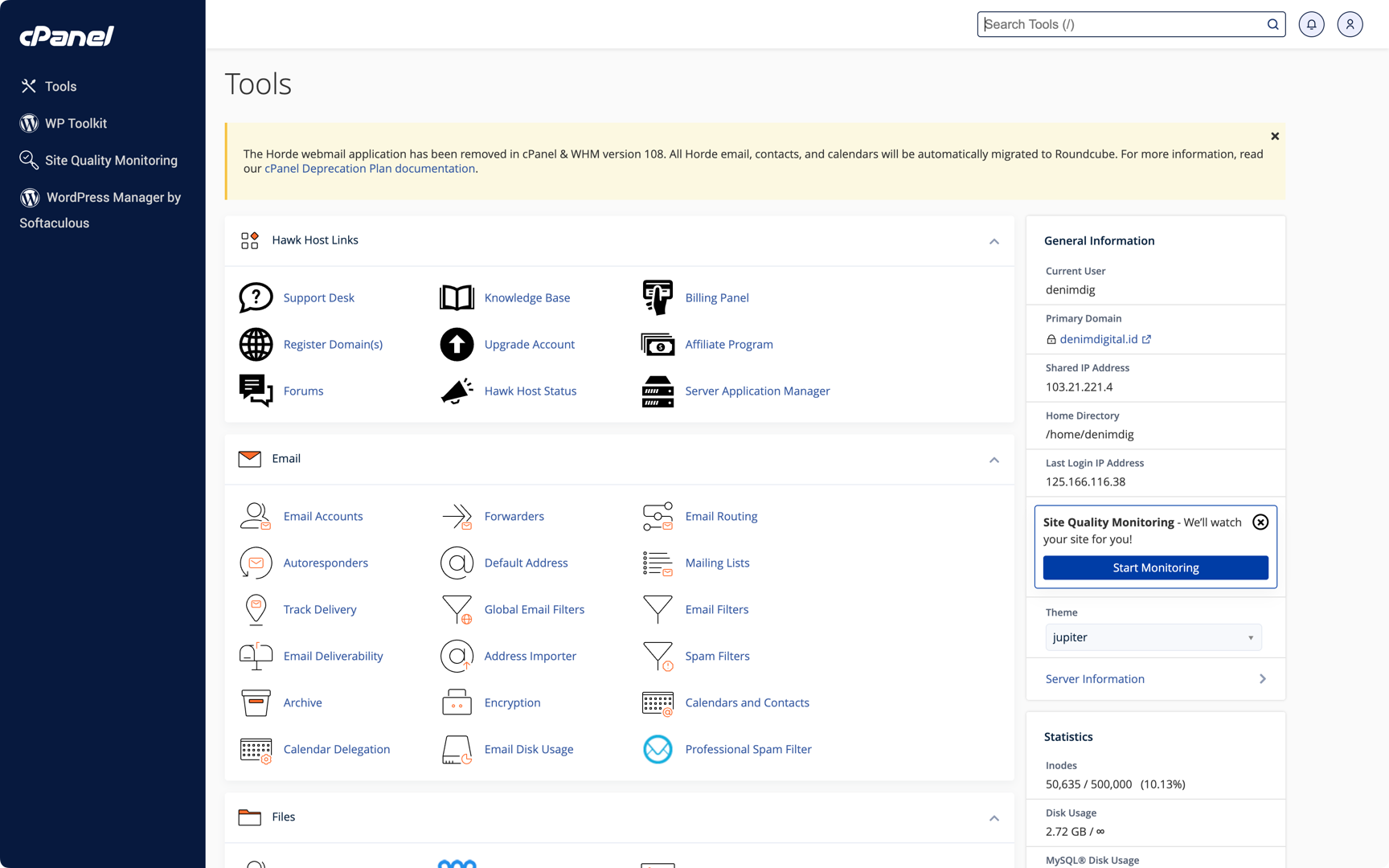
Task: Open the cPanel Deprecation Plan documentation link
Action: click(370, 169)
